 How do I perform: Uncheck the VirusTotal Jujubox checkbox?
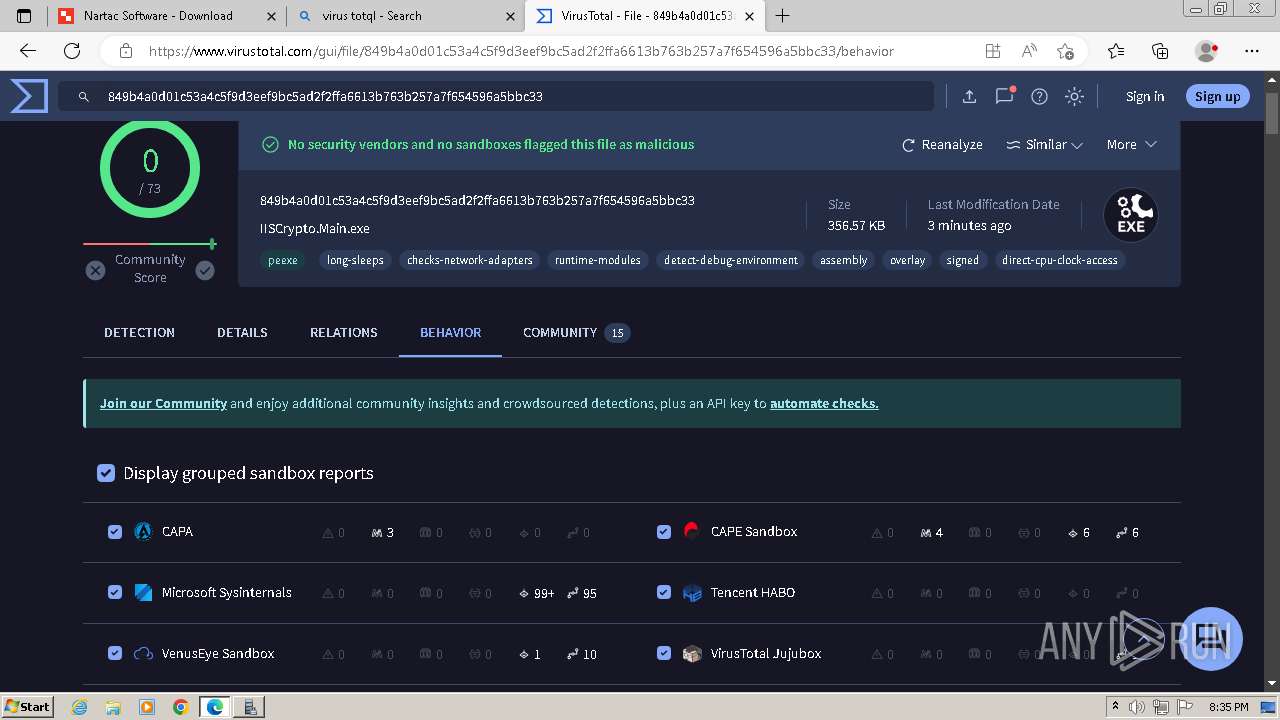(x=664, y=653)
